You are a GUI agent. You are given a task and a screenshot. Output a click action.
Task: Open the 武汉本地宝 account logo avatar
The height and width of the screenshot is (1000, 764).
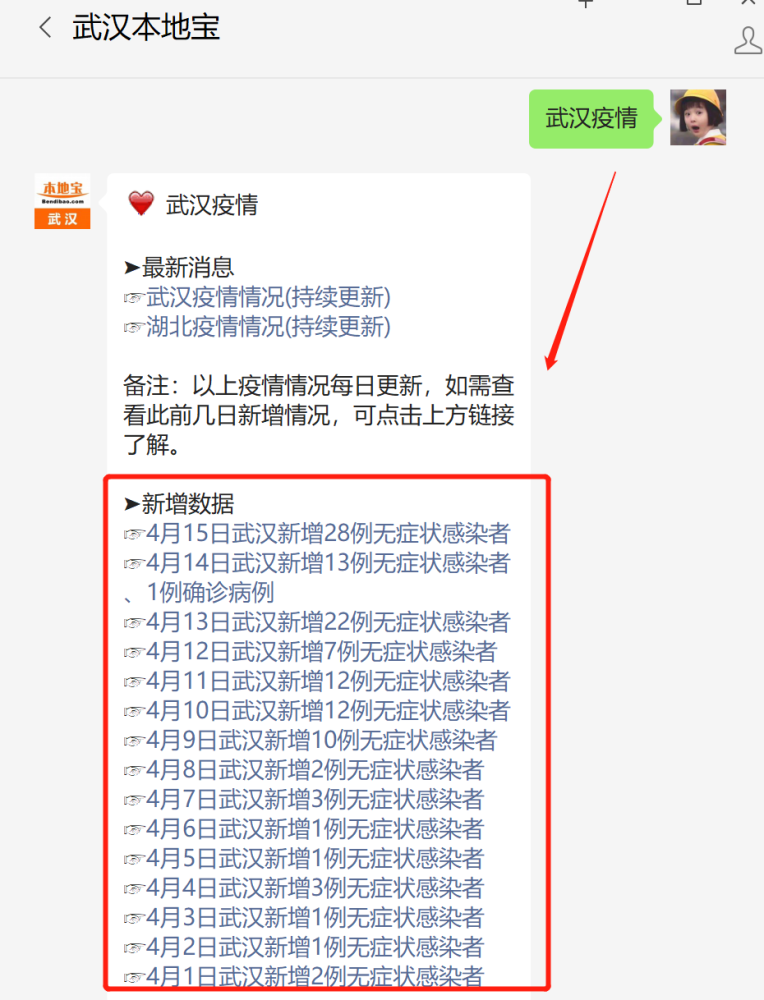pyautogui.click(x=62, y=201)
